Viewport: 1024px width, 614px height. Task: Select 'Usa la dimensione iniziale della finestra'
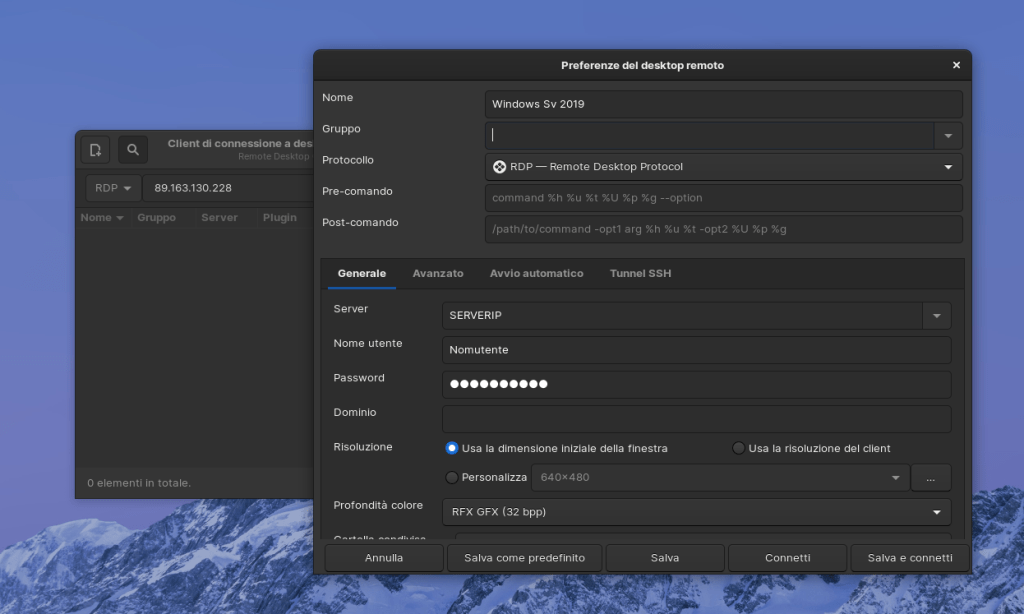[452, 448]
